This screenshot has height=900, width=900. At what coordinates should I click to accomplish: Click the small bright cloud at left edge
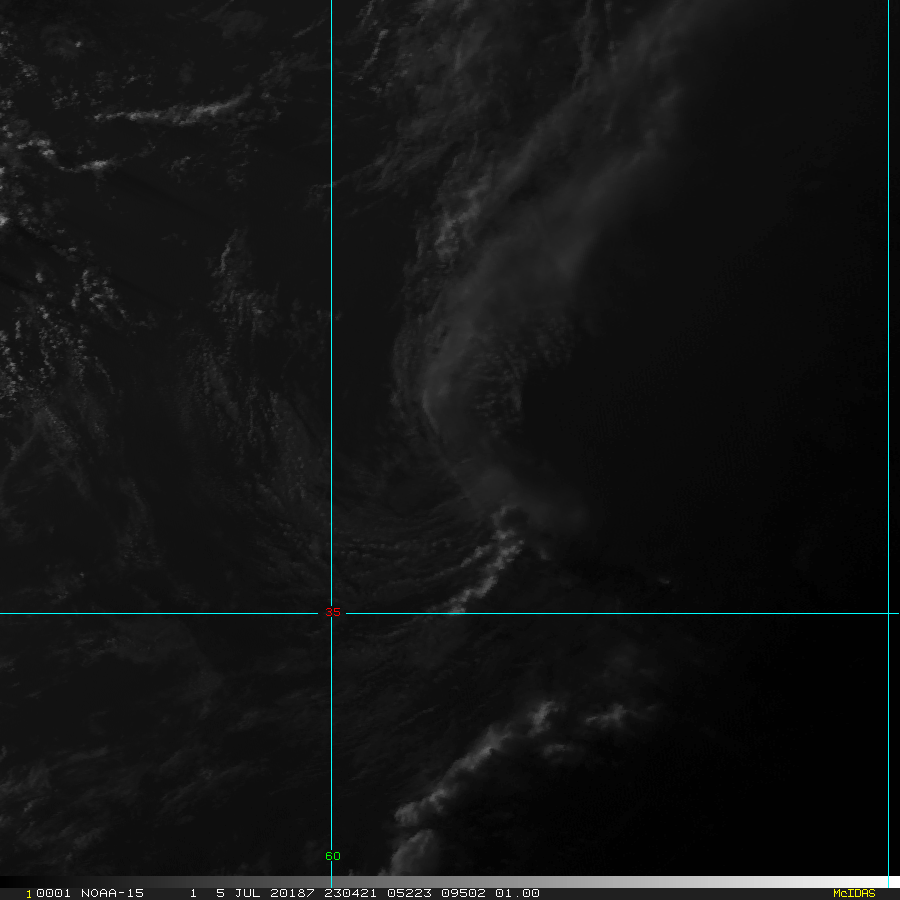pyautogui.click(x=5, y=218)
